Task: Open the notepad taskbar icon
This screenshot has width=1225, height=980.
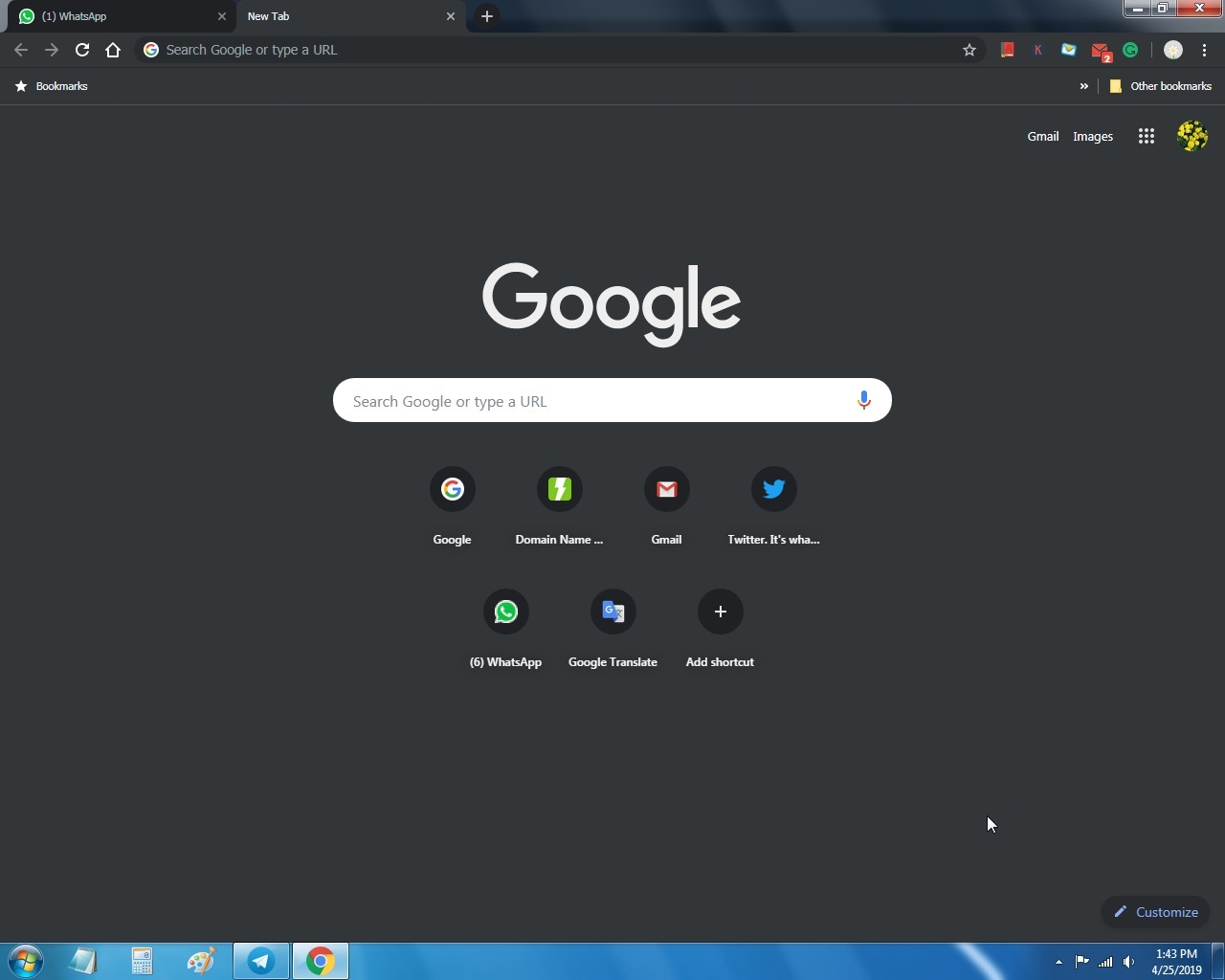Action: click(83, 961)
